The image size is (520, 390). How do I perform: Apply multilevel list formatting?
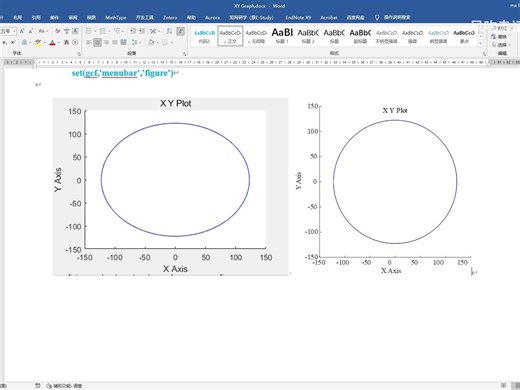coord(117,31)
